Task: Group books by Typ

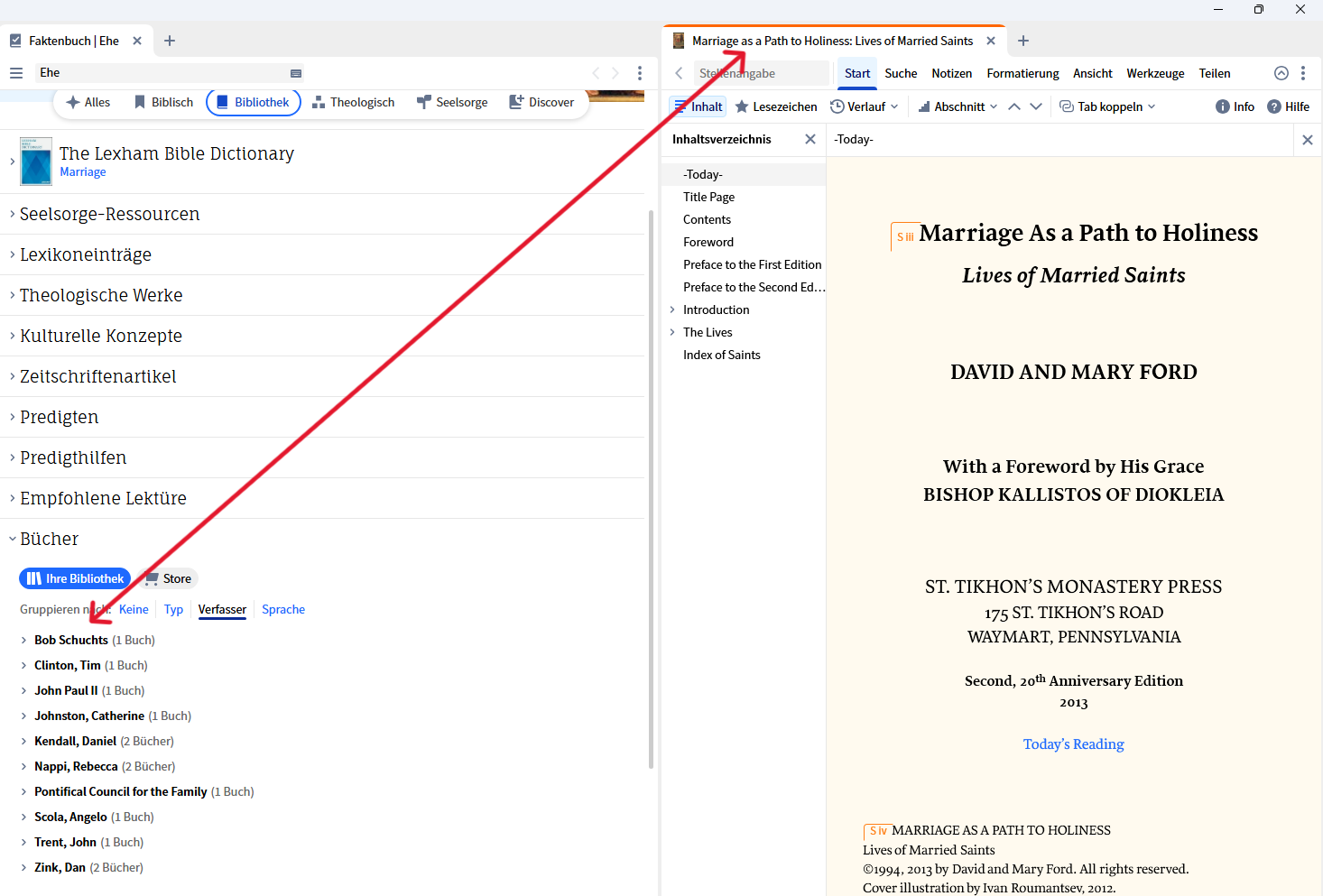Action: tap(173, 609)
